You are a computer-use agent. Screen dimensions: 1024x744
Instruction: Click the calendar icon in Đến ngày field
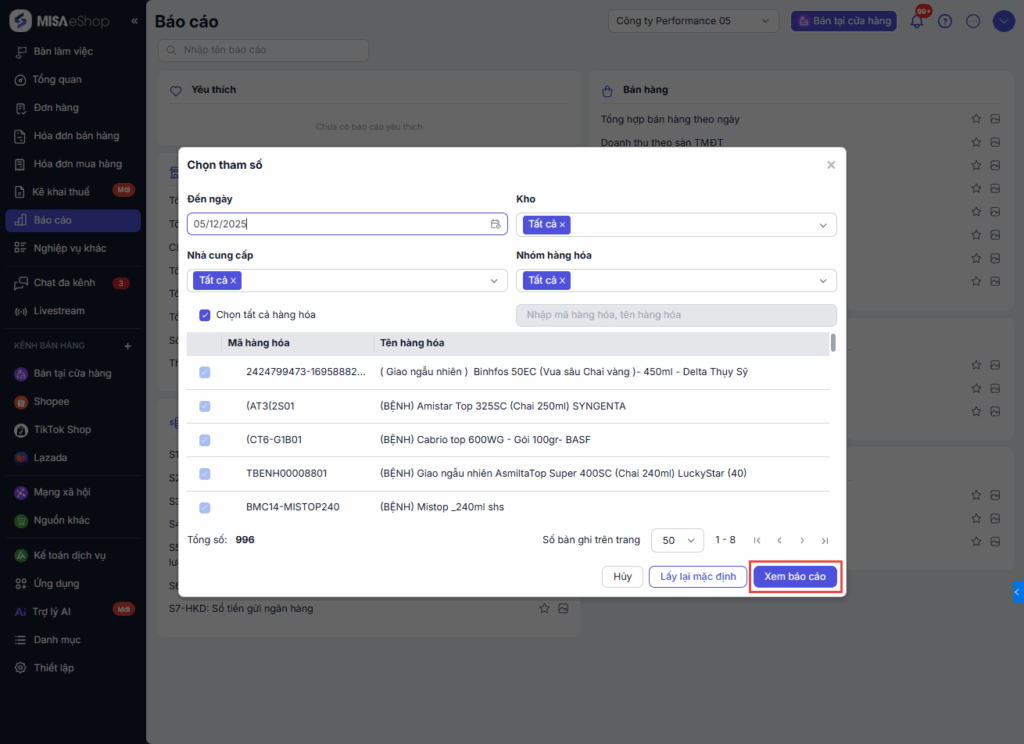pos(496,224)
